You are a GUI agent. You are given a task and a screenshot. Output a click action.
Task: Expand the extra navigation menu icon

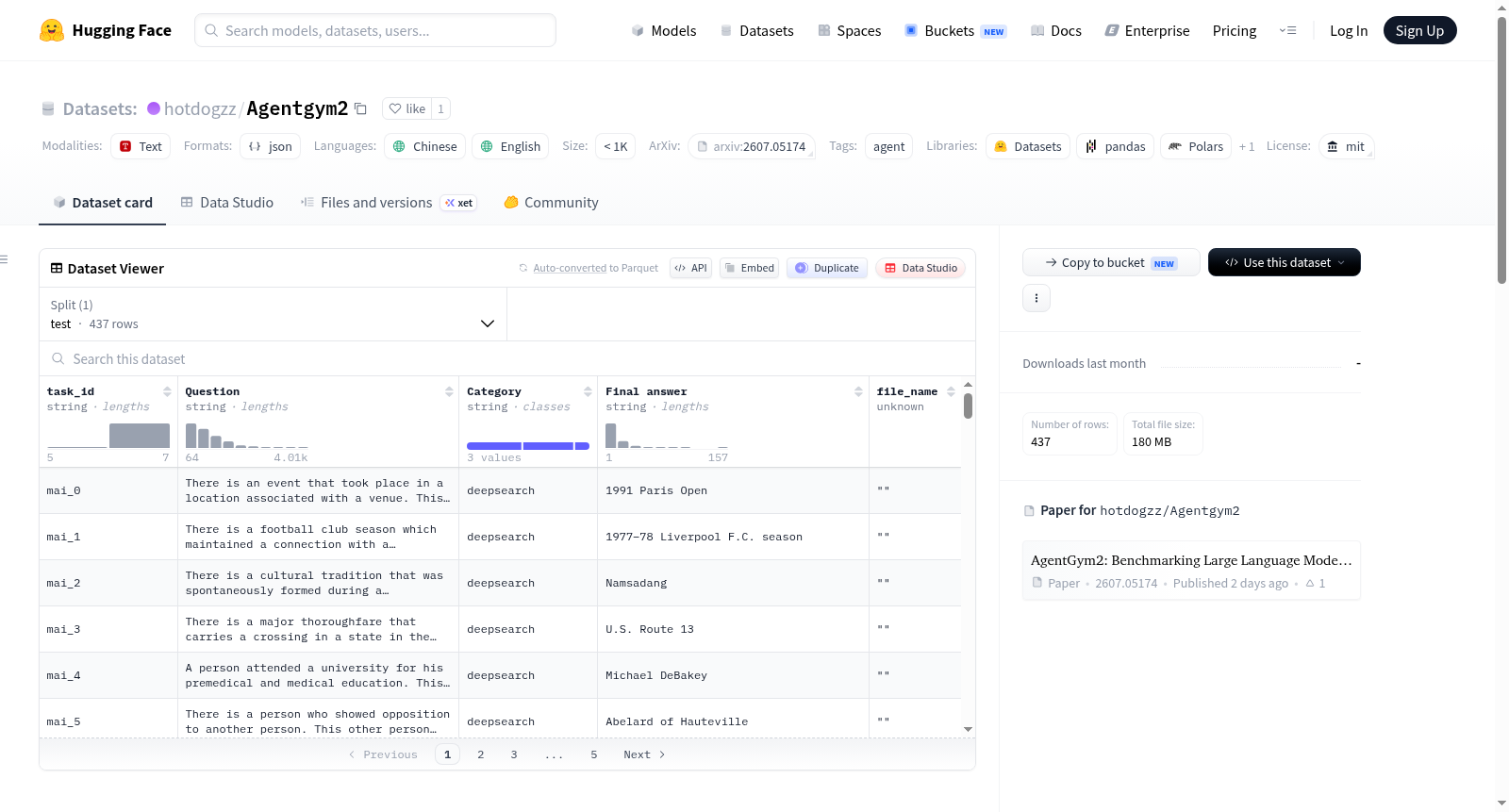tap(1287, 30)
